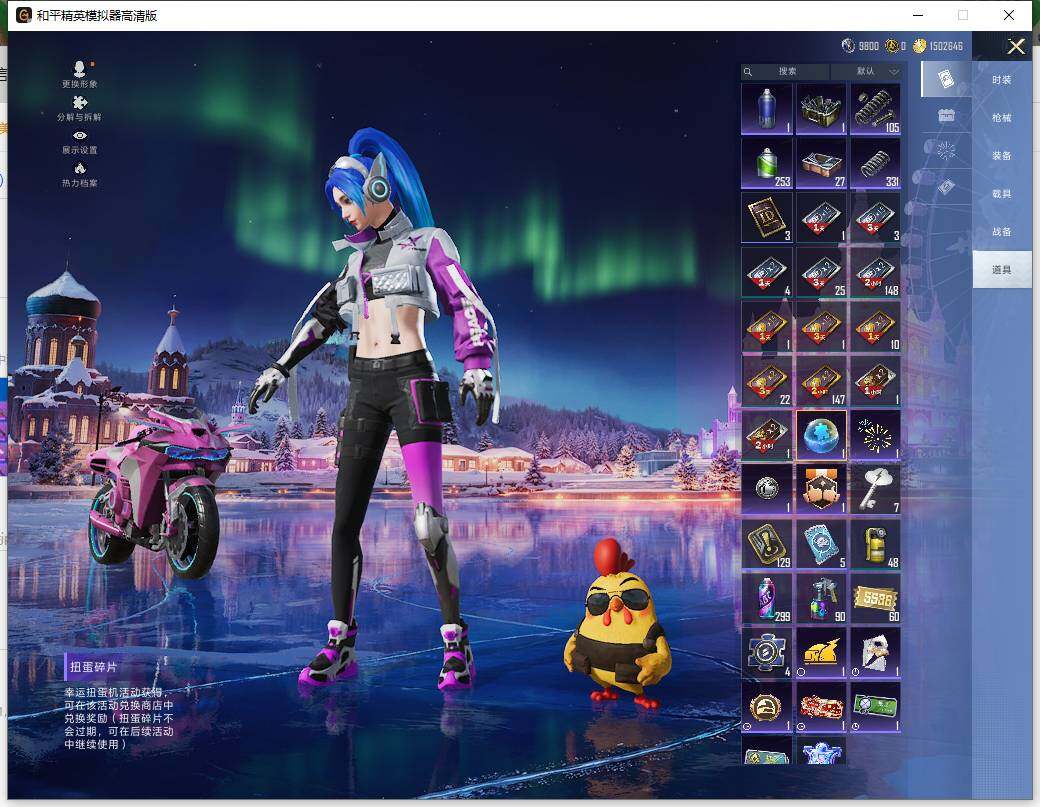
Task: Select the tool crate item with count 1
Action: [x=821, y=109]
